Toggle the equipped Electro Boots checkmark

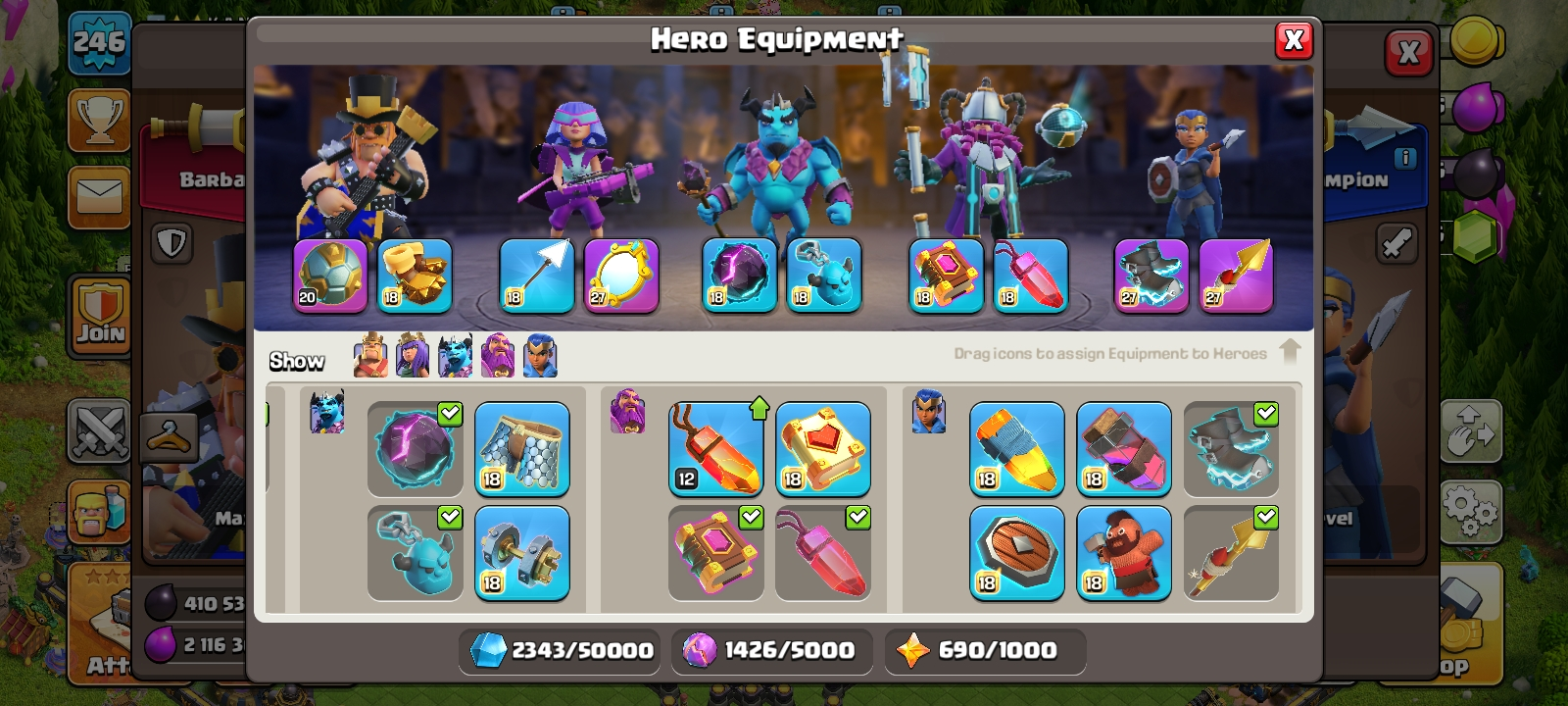tap(1266, 414)
